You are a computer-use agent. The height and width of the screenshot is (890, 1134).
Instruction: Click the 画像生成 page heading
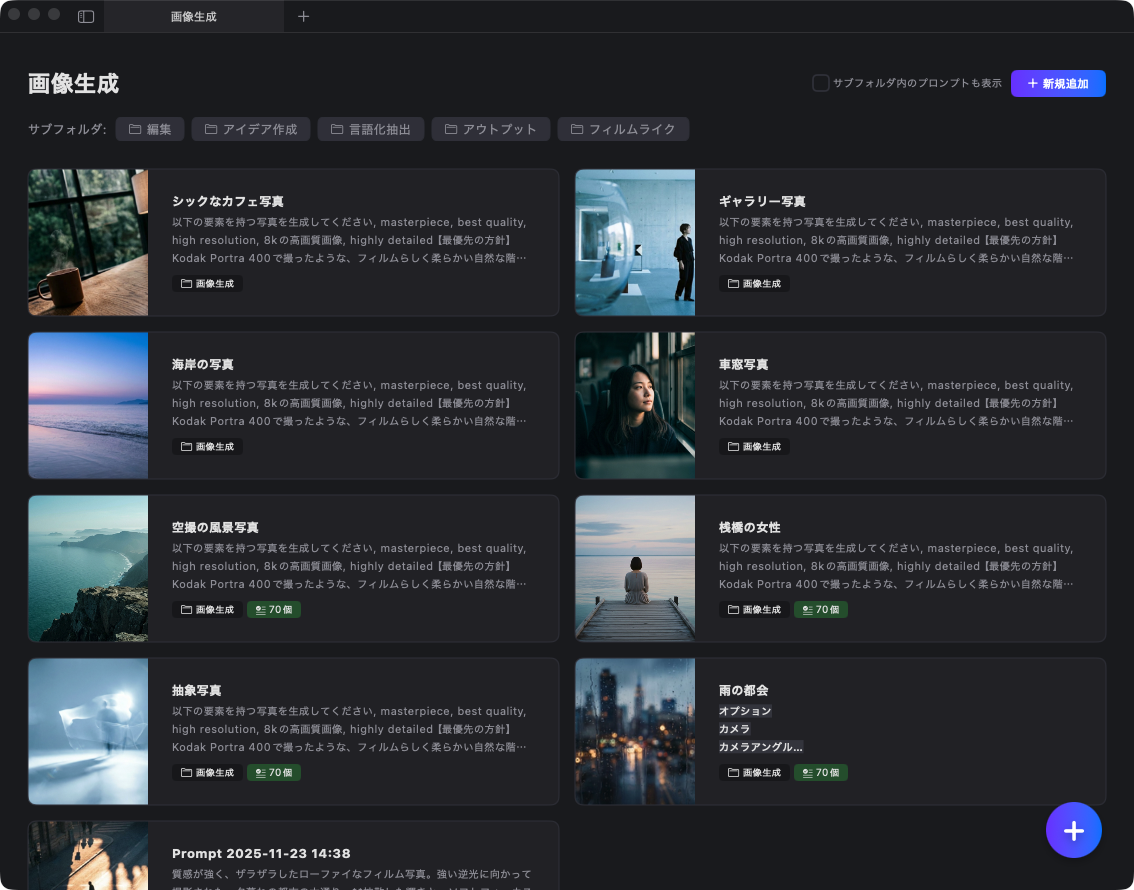pyautogui.click(x=73, y=84)
